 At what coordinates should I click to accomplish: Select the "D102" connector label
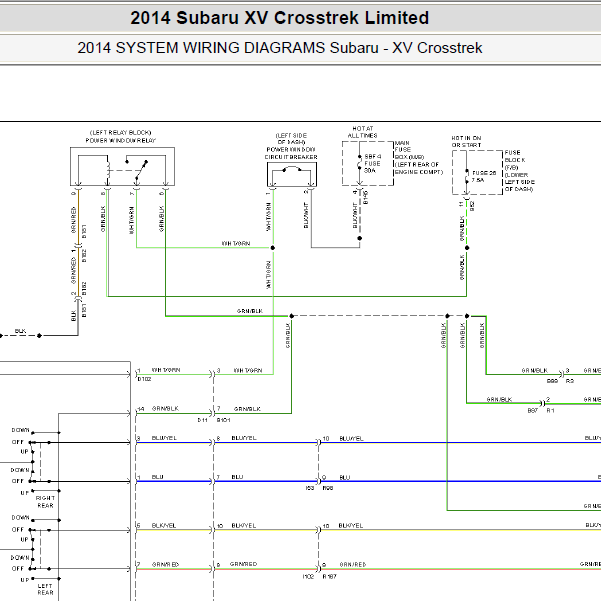[x=145, y=379]
